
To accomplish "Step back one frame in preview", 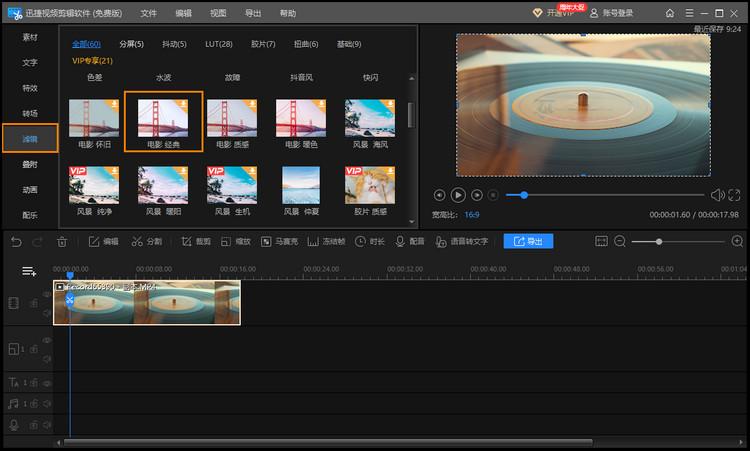I will pos(439,195).
